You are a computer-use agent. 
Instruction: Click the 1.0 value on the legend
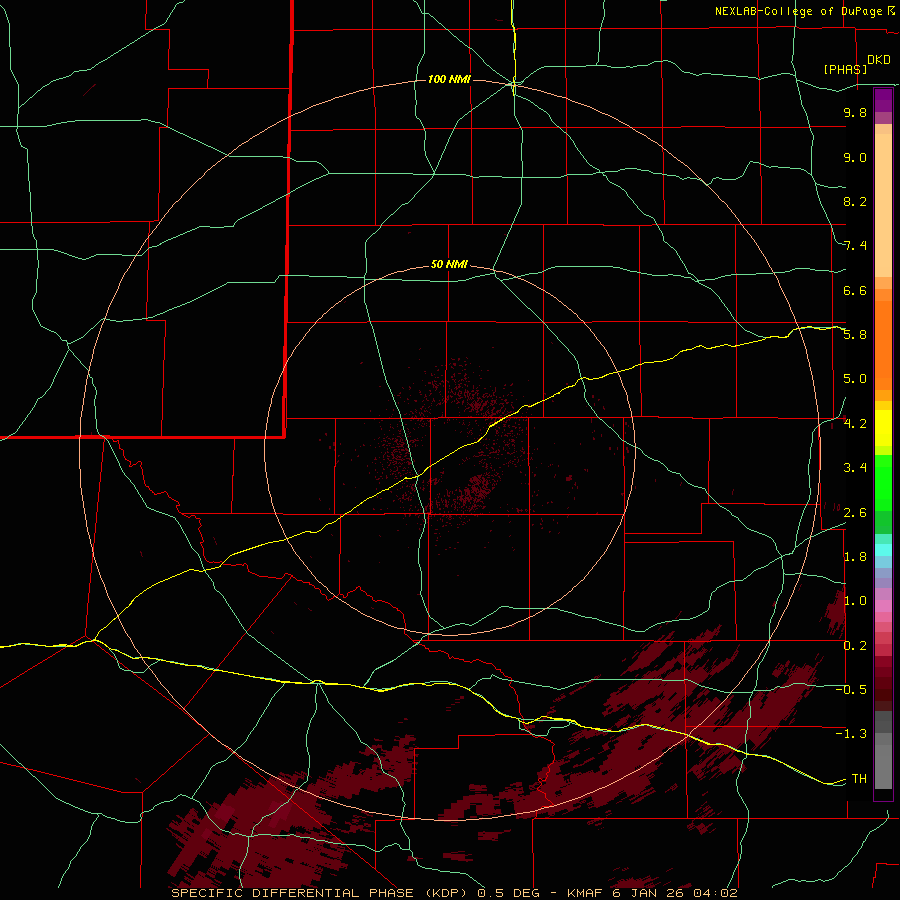click(855, 601)
